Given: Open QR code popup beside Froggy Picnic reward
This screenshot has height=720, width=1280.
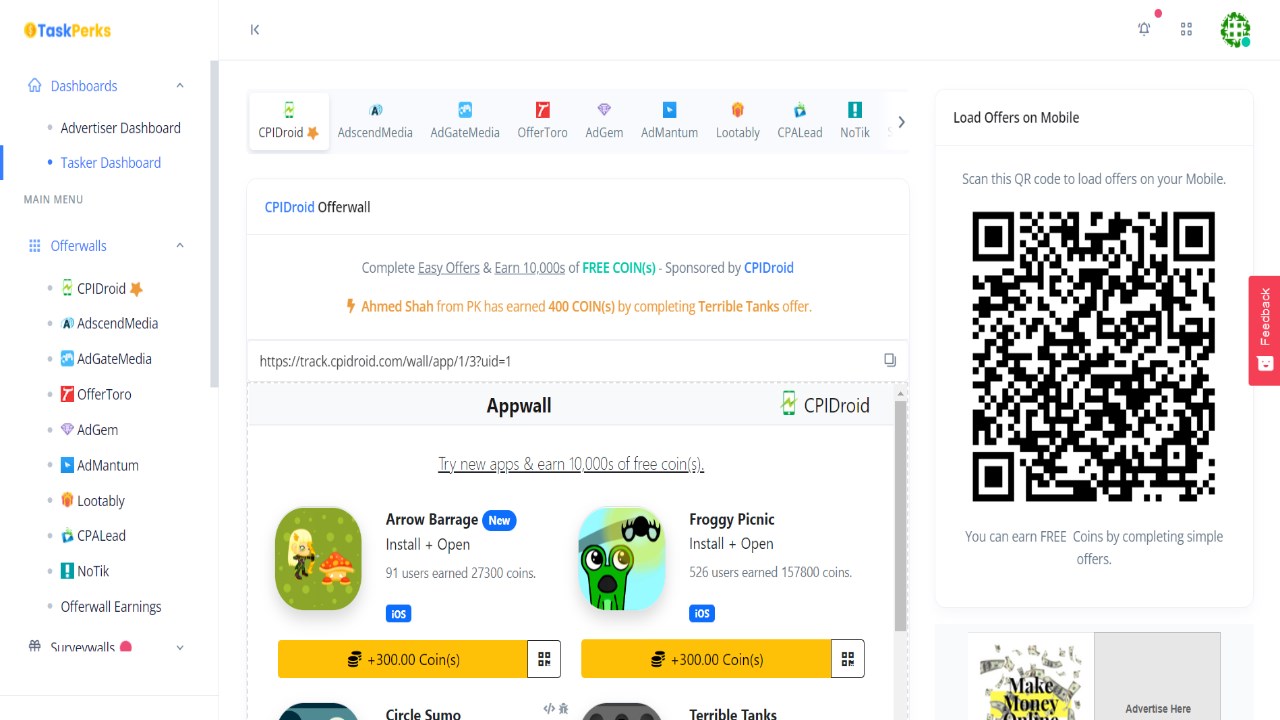Looking at the screenshot, I should click(847, 658).
